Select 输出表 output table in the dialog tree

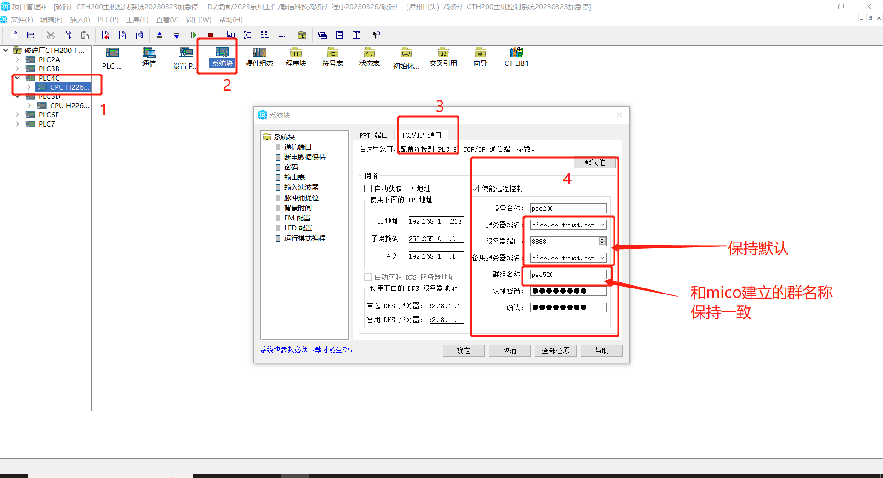[295, 177]
